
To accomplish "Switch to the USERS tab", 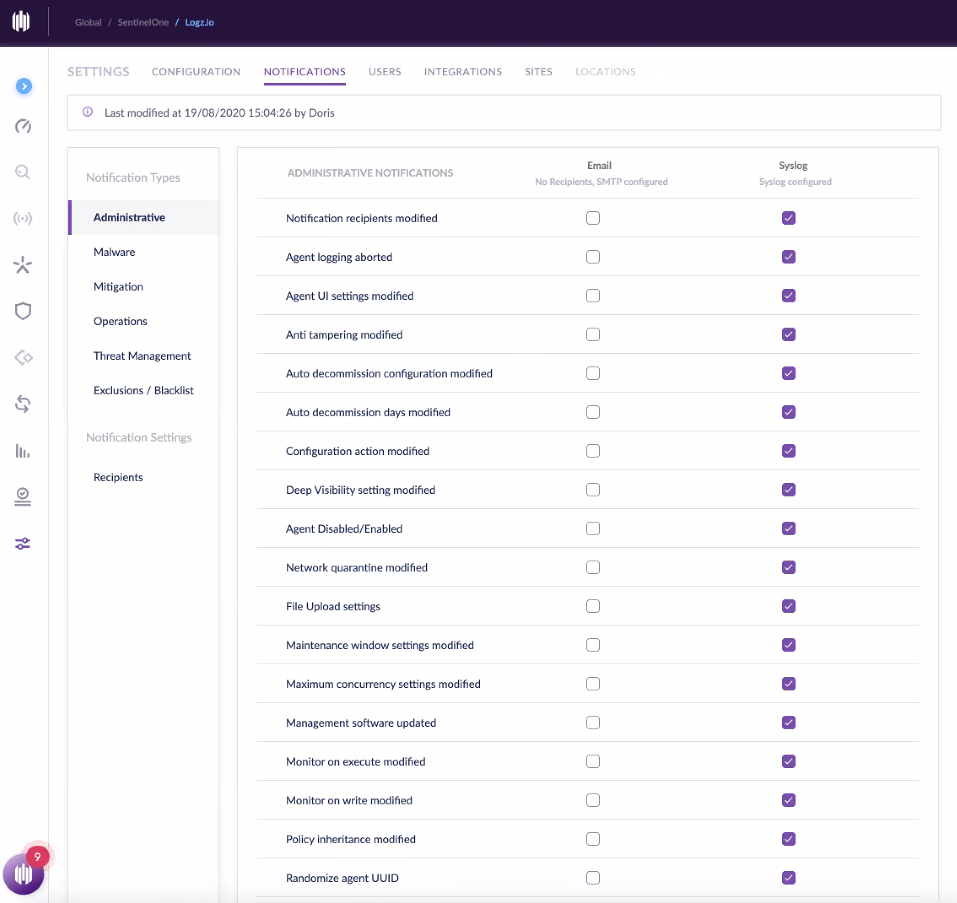I will click(x=385, y=71).
